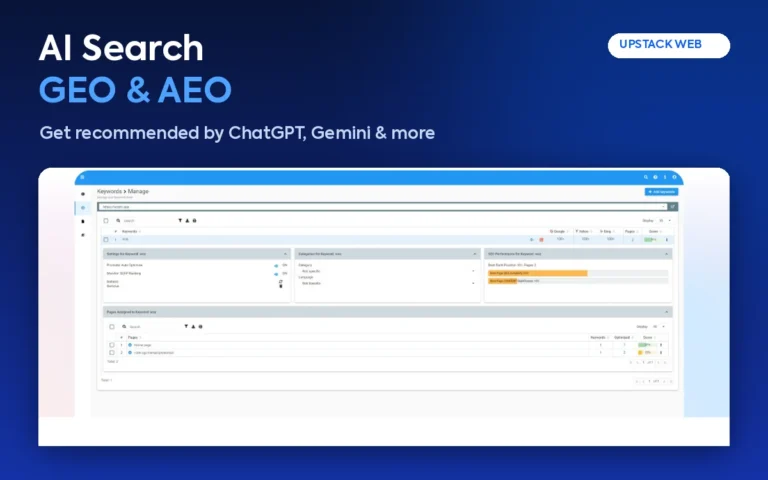This screenshot has width=768, height=480.
Task: Click the trash icon in the Settings panel
Action: (281, 286)
